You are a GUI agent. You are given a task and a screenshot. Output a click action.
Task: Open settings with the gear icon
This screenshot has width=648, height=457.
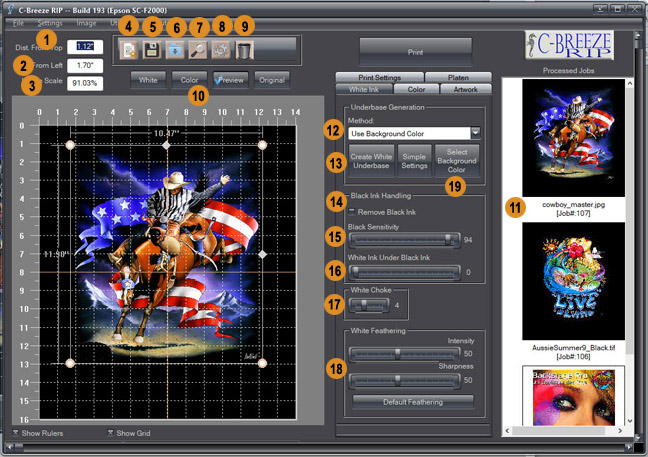point(221,50)
